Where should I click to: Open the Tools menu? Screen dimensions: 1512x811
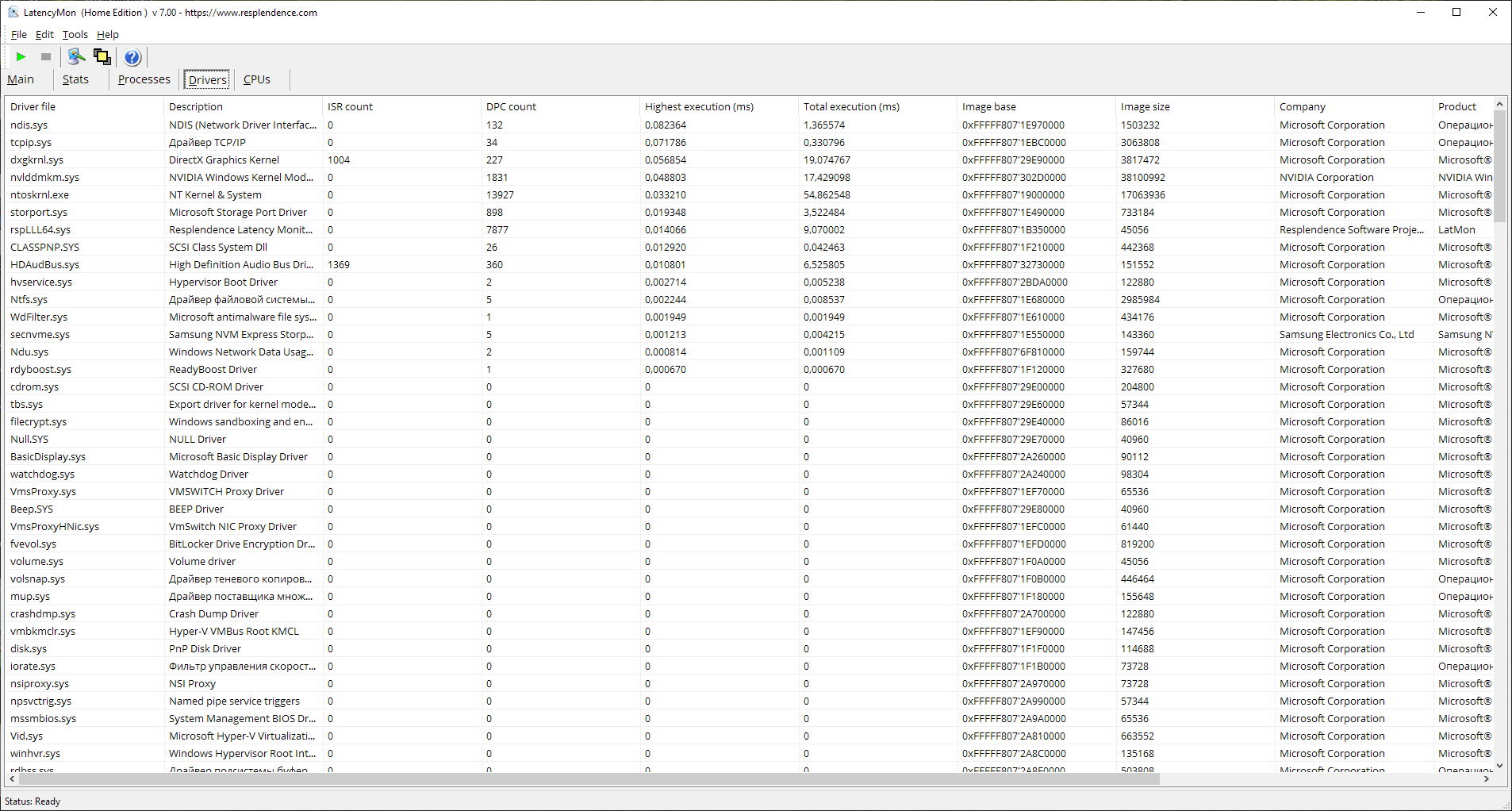75,34
